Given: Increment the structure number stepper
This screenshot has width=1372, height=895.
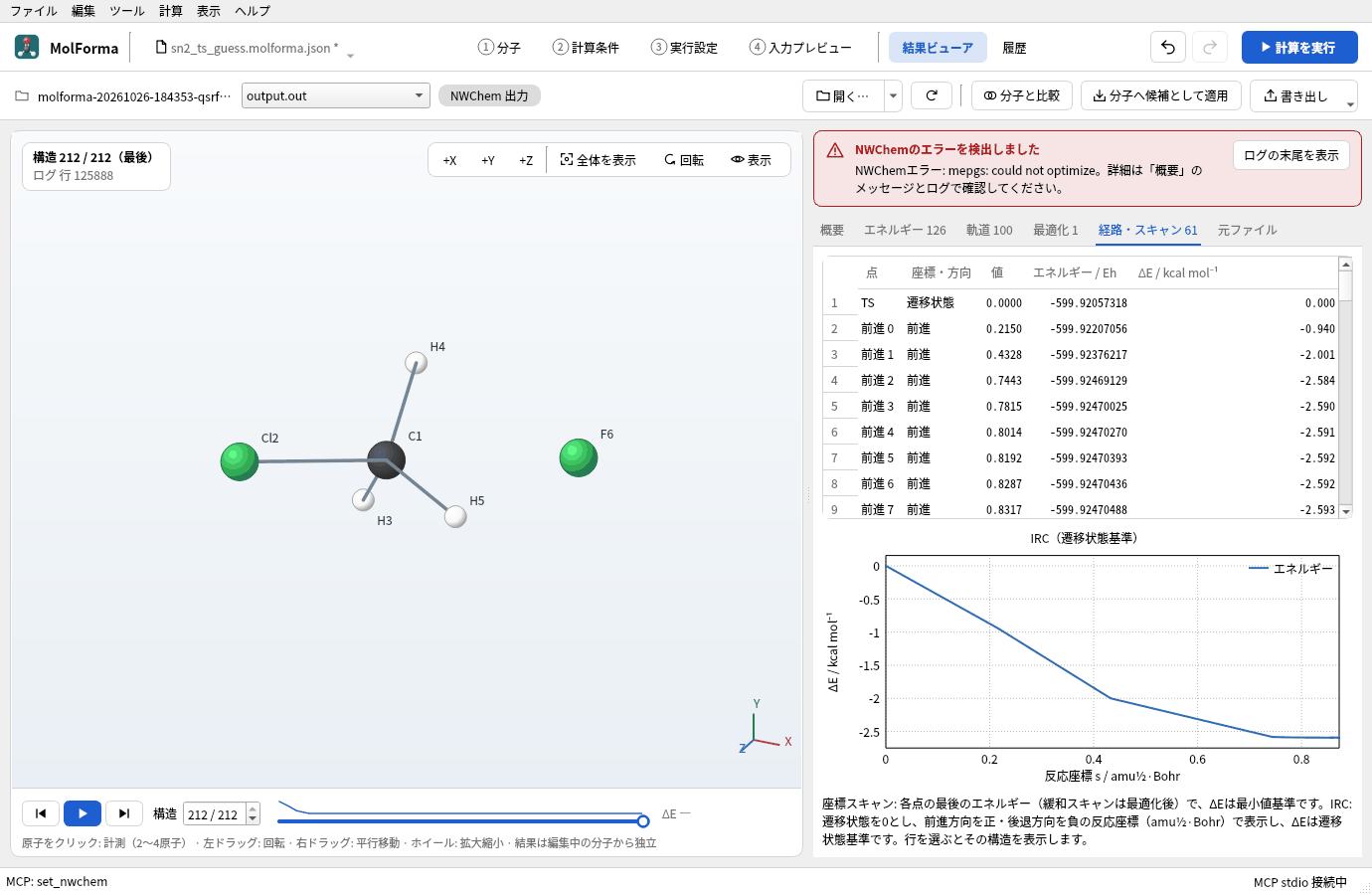Looking at the screenshot, I should (253, 808).
